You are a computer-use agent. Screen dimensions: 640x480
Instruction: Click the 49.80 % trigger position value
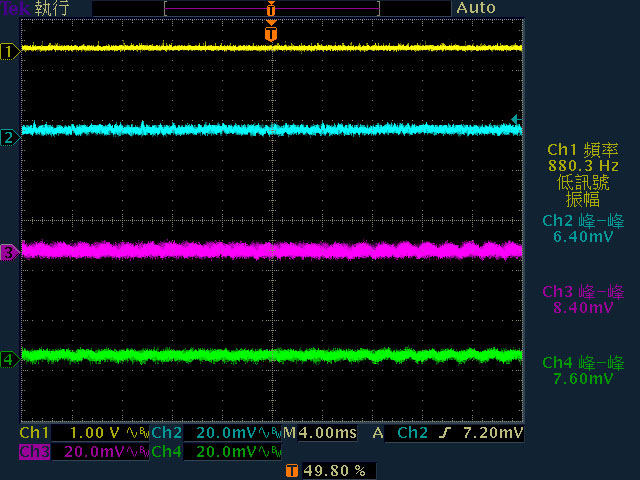pos(335,471)
